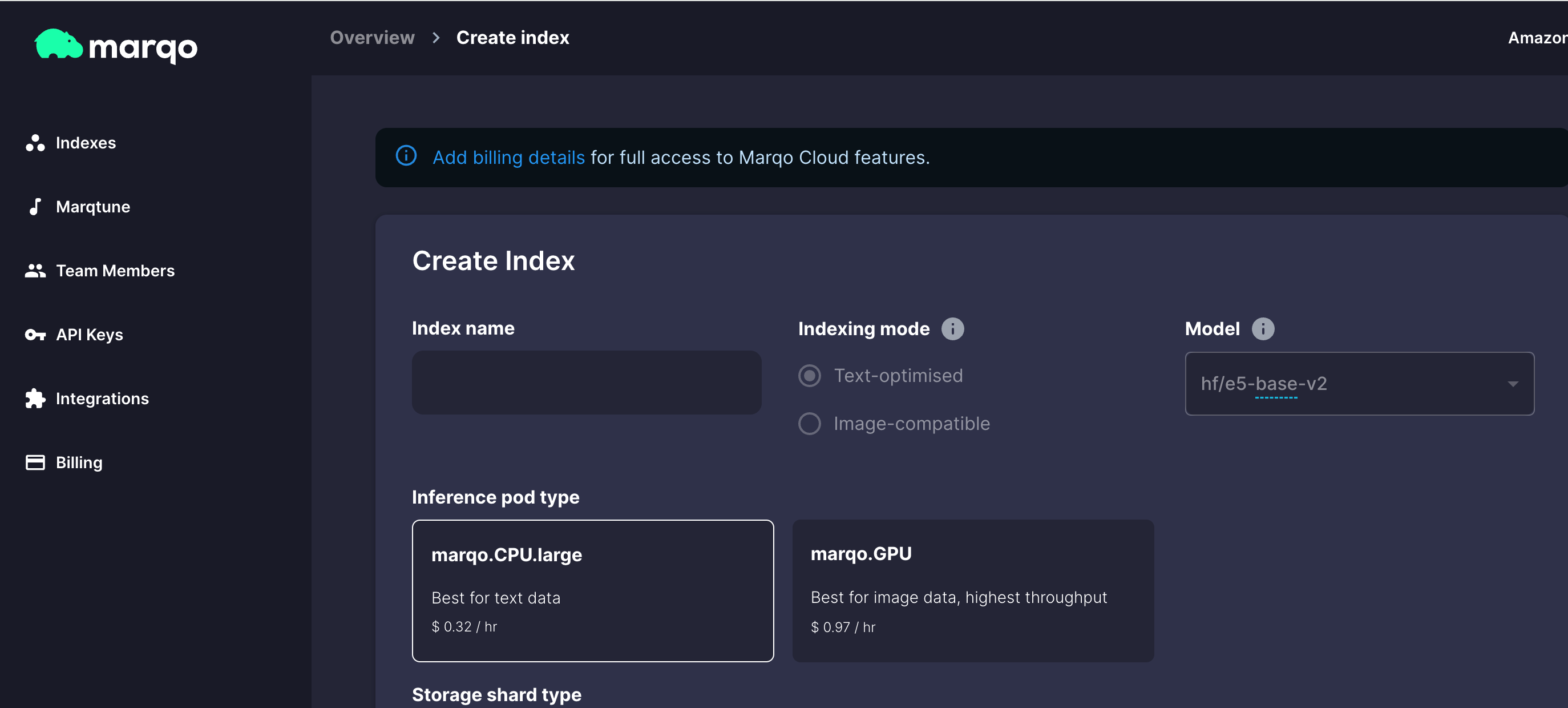Click the billing banner info icon
The width and height of the screenshot is (1568, 708).
(x=406, y=156)
